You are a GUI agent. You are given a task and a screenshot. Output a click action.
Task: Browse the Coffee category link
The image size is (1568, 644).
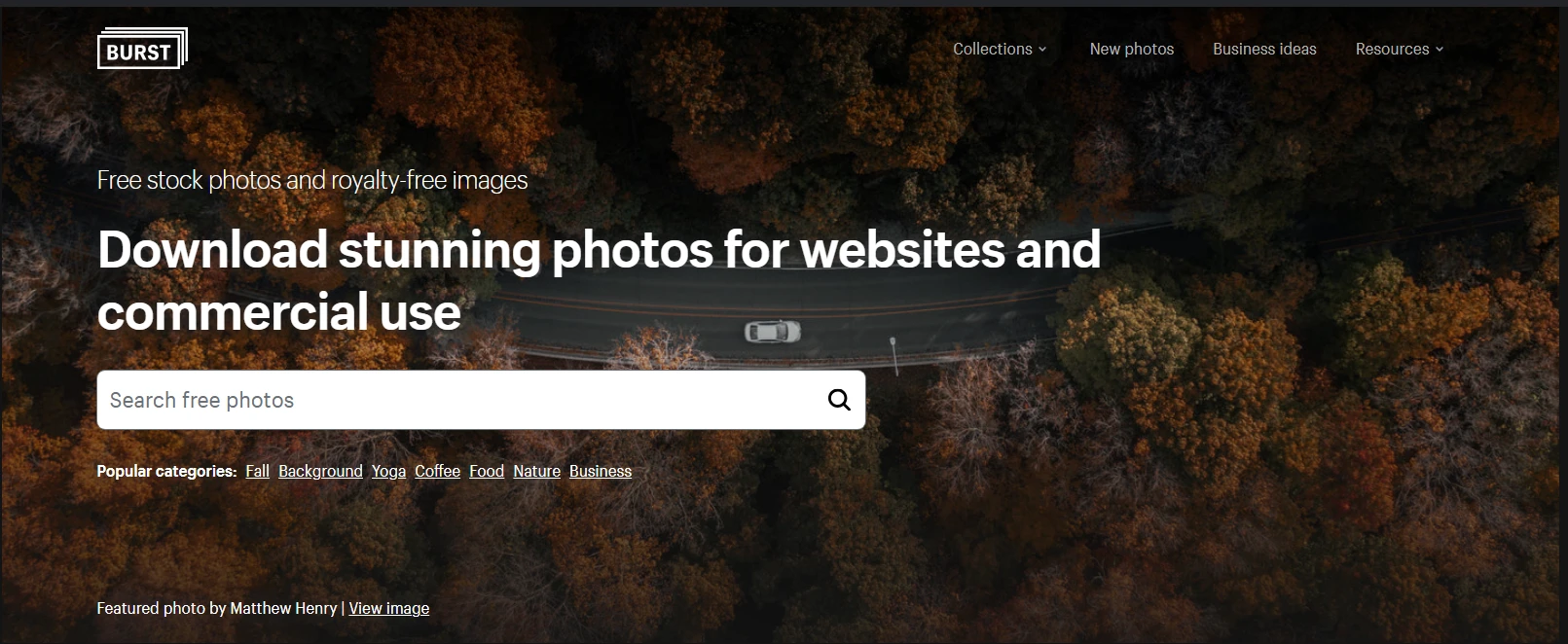click(x=437, y=471)
